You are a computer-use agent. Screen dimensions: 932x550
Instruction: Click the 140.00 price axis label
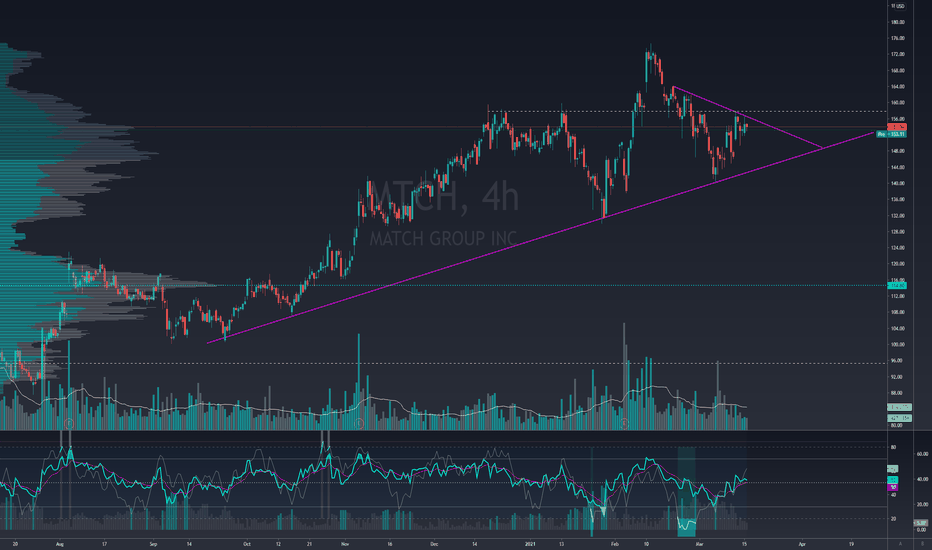(898, 183)
